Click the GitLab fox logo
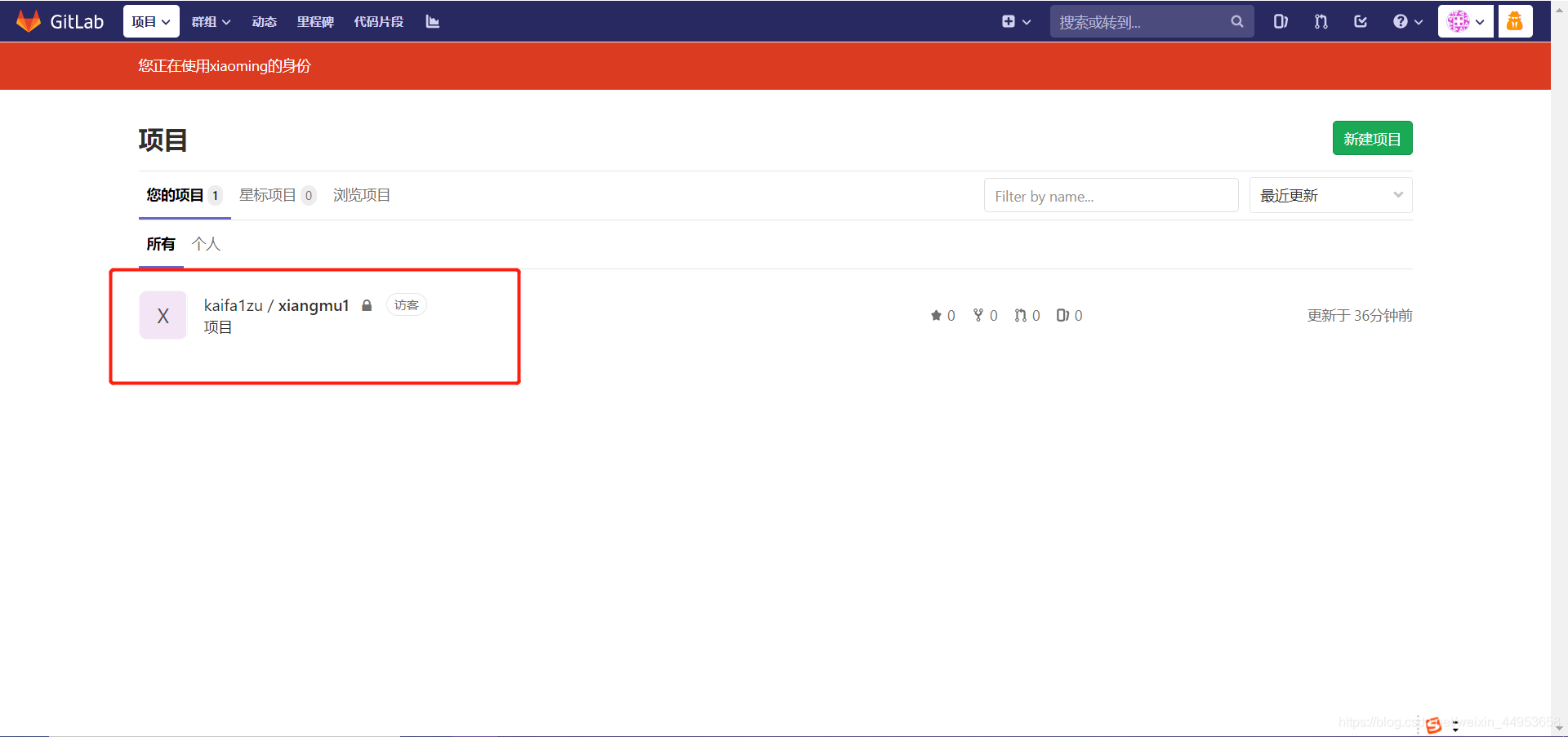 (29, 21)
